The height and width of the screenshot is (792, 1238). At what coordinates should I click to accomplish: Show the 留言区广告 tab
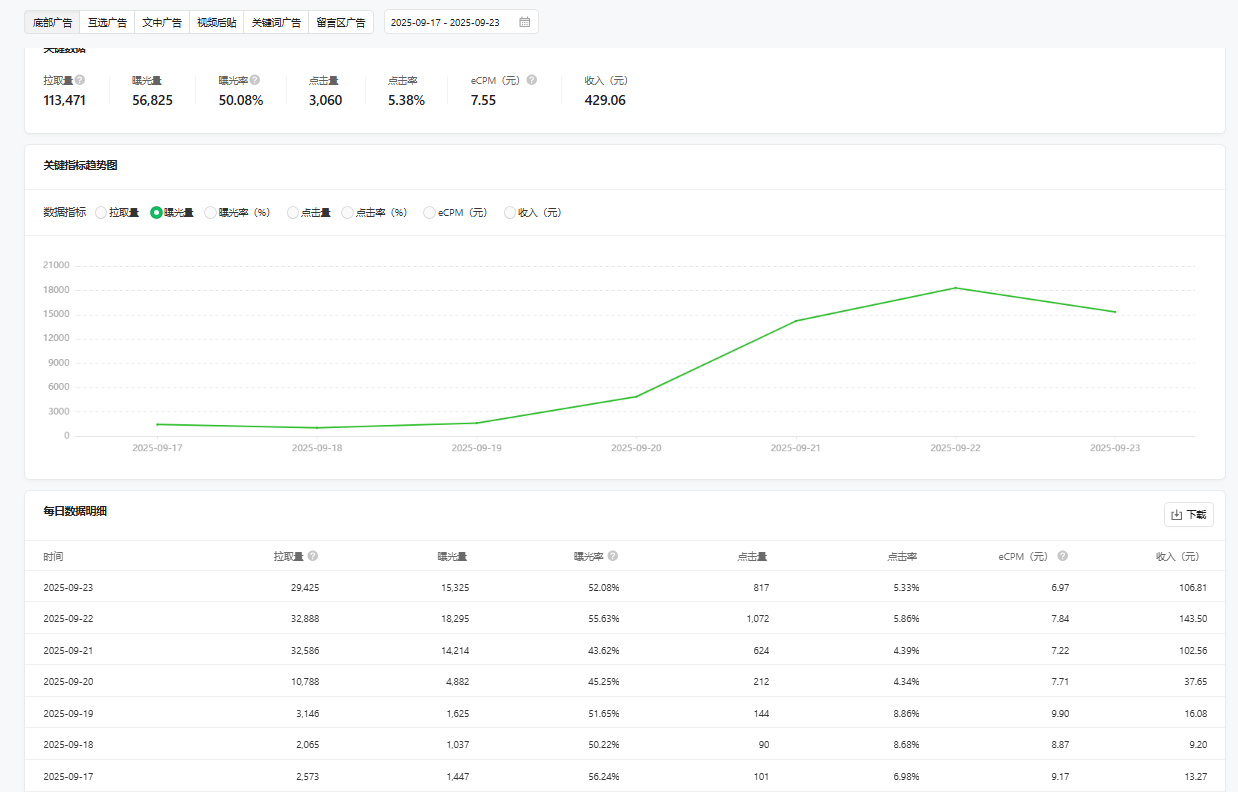click(x=341, y=22)
